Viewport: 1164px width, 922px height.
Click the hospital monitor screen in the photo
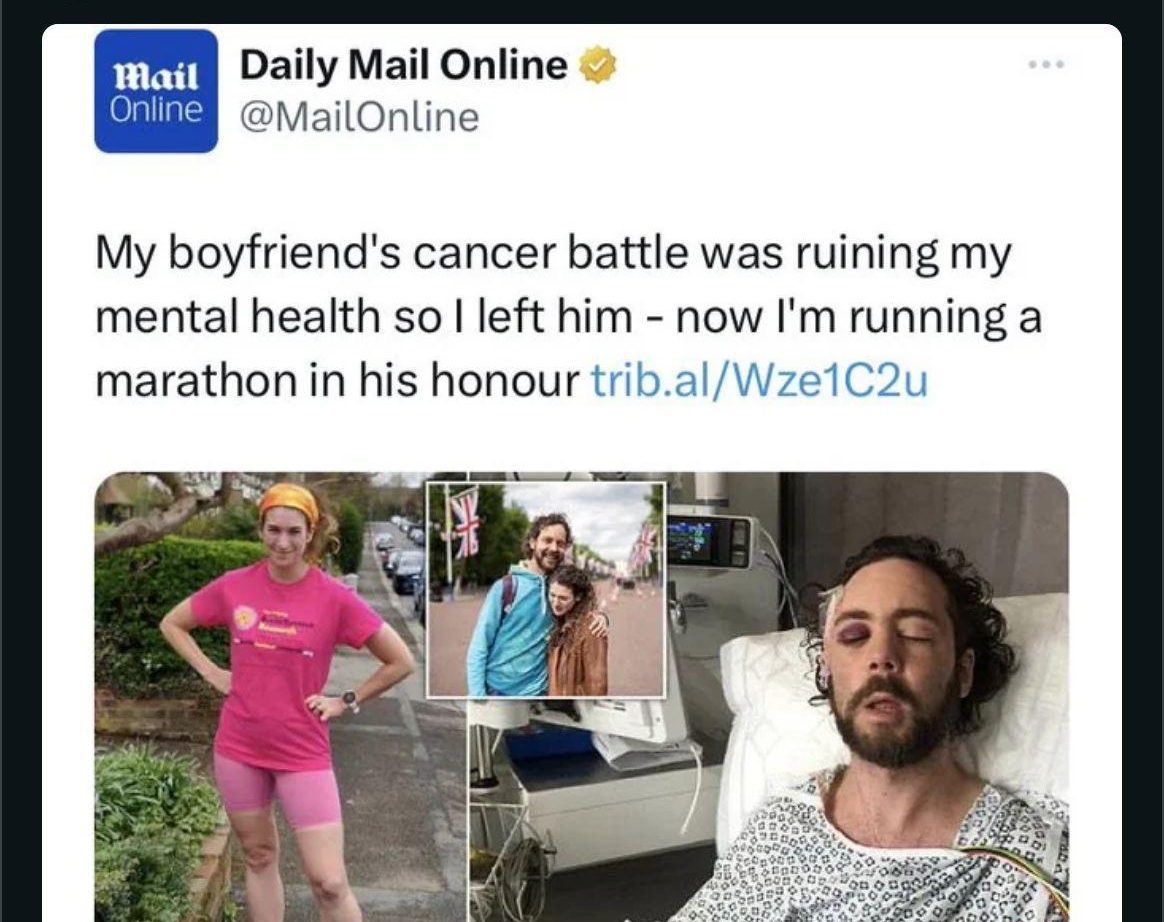tap(698, 536)
